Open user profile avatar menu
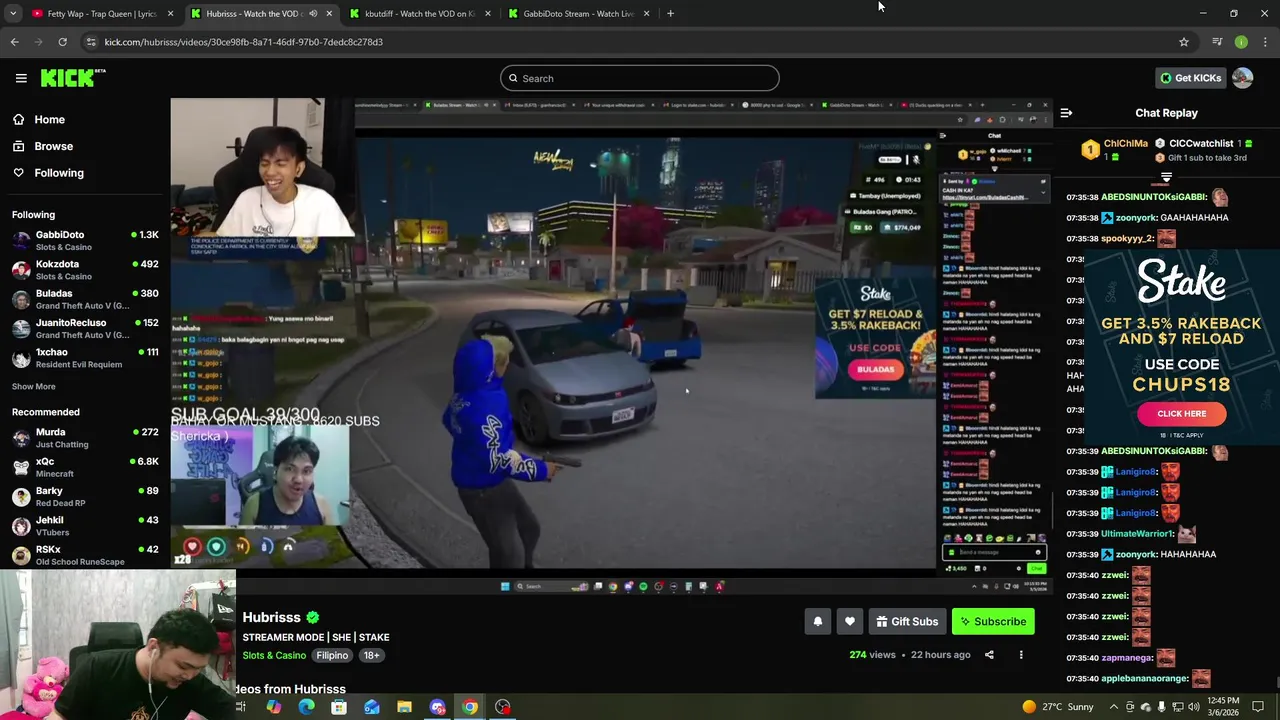 (x=1243, y=78)
